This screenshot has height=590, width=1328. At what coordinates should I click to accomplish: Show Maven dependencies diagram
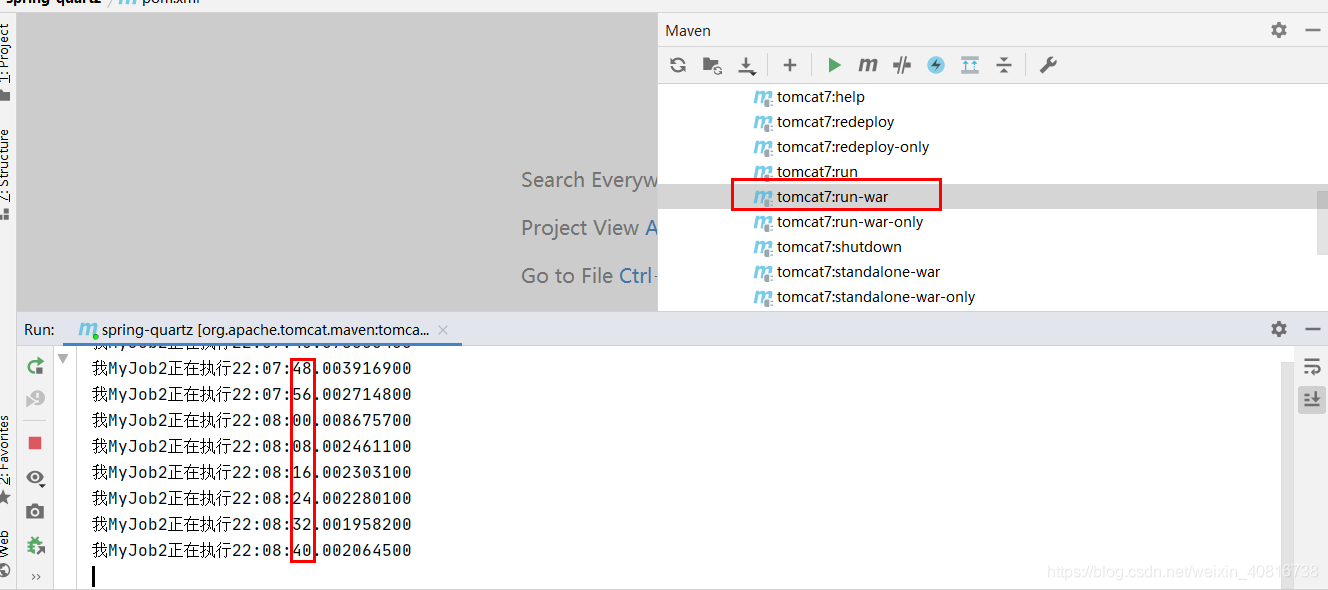[x=970, y=65]
